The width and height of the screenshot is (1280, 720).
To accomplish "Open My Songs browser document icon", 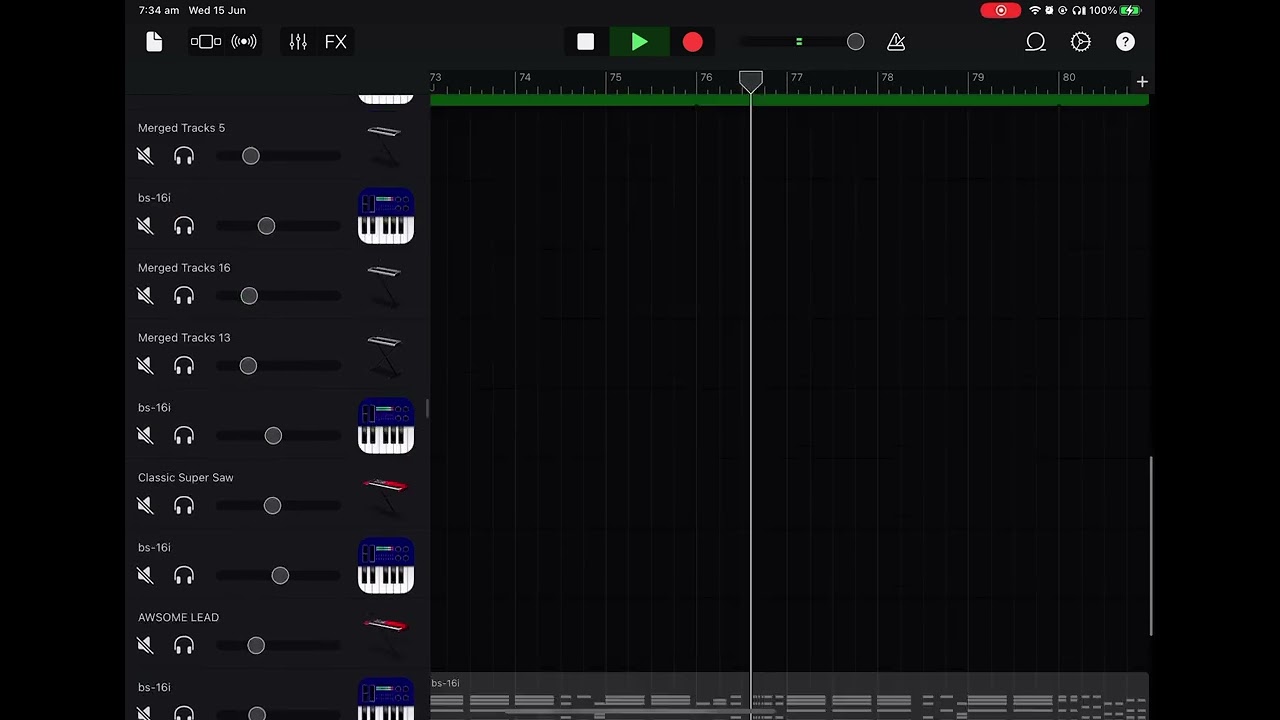I will (x=154, y=42).
